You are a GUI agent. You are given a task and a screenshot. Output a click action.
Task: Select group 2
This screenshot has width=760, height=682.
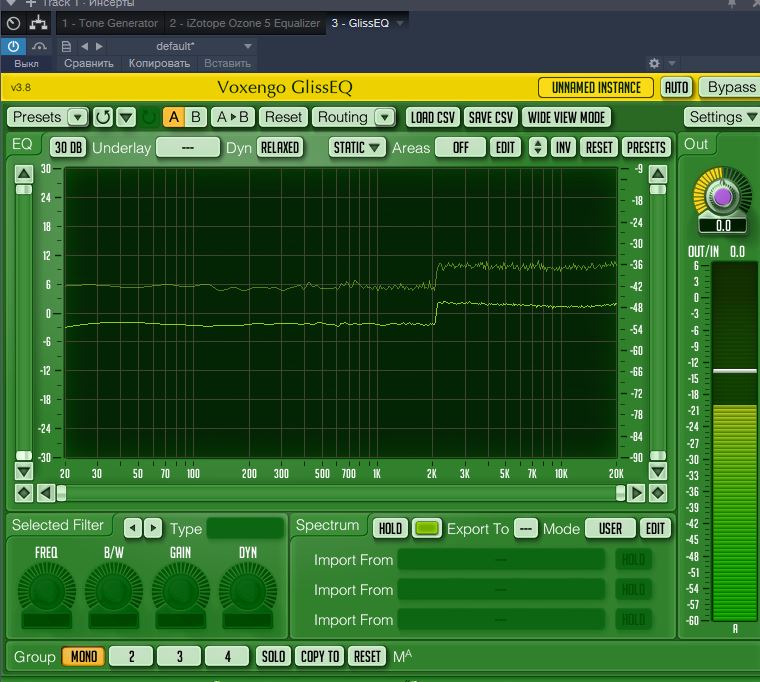coord(131,656)
